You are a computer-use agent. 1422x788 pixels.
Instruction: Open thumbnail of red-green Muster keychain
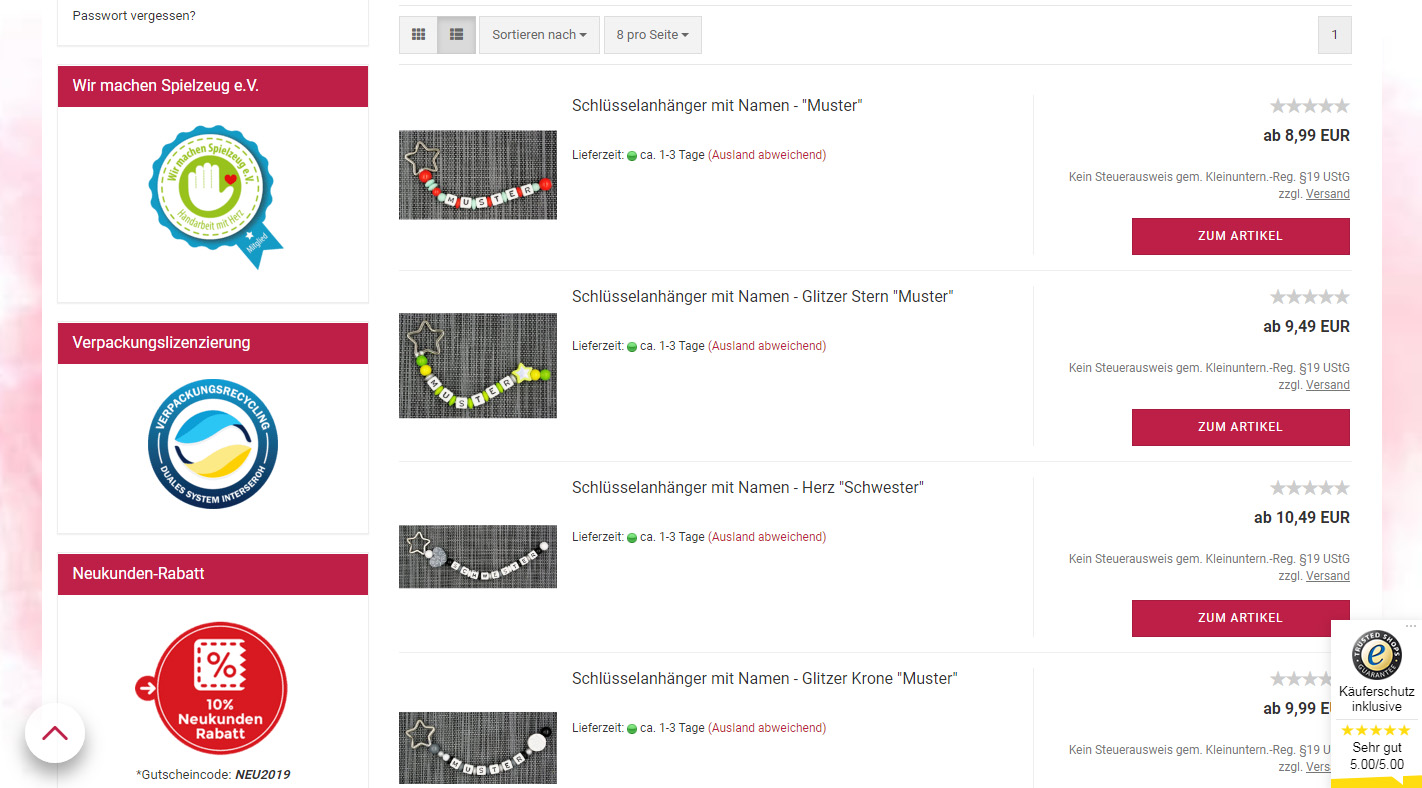pos(478,175)
